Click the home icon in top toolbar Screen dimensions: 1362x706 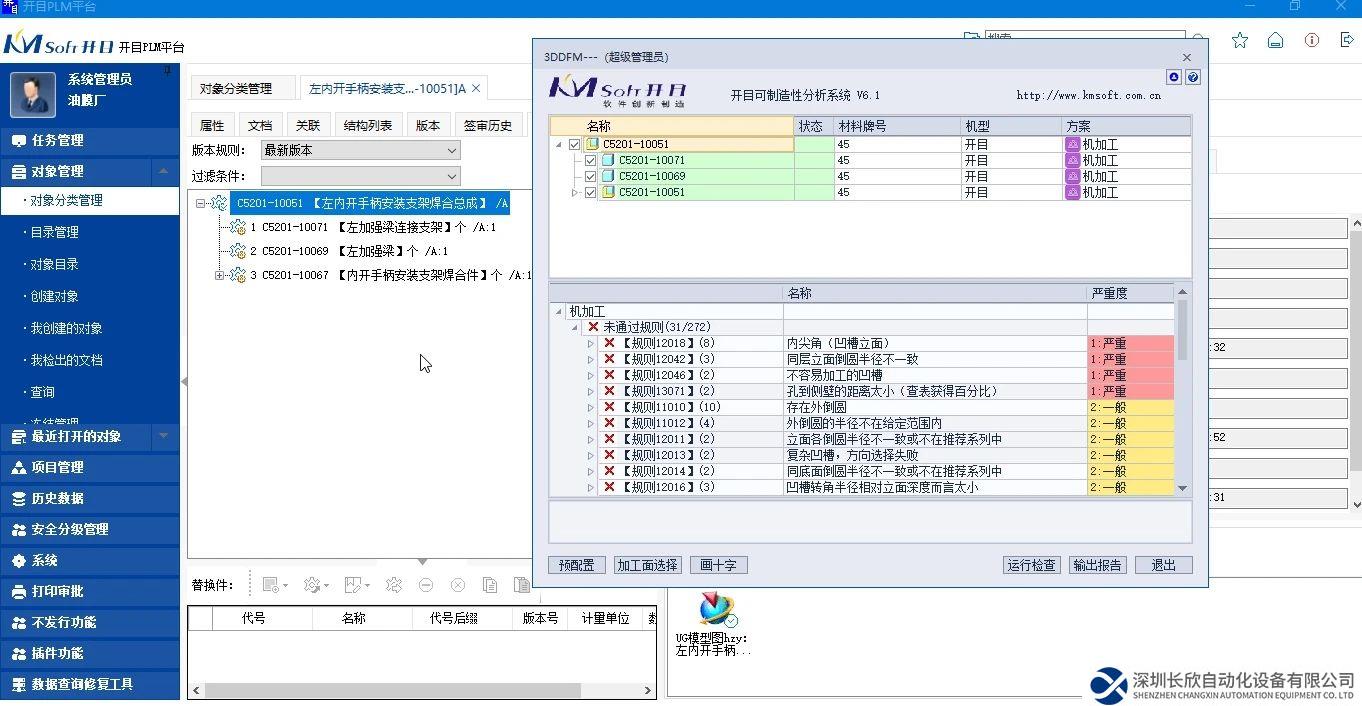(1275, 40)
